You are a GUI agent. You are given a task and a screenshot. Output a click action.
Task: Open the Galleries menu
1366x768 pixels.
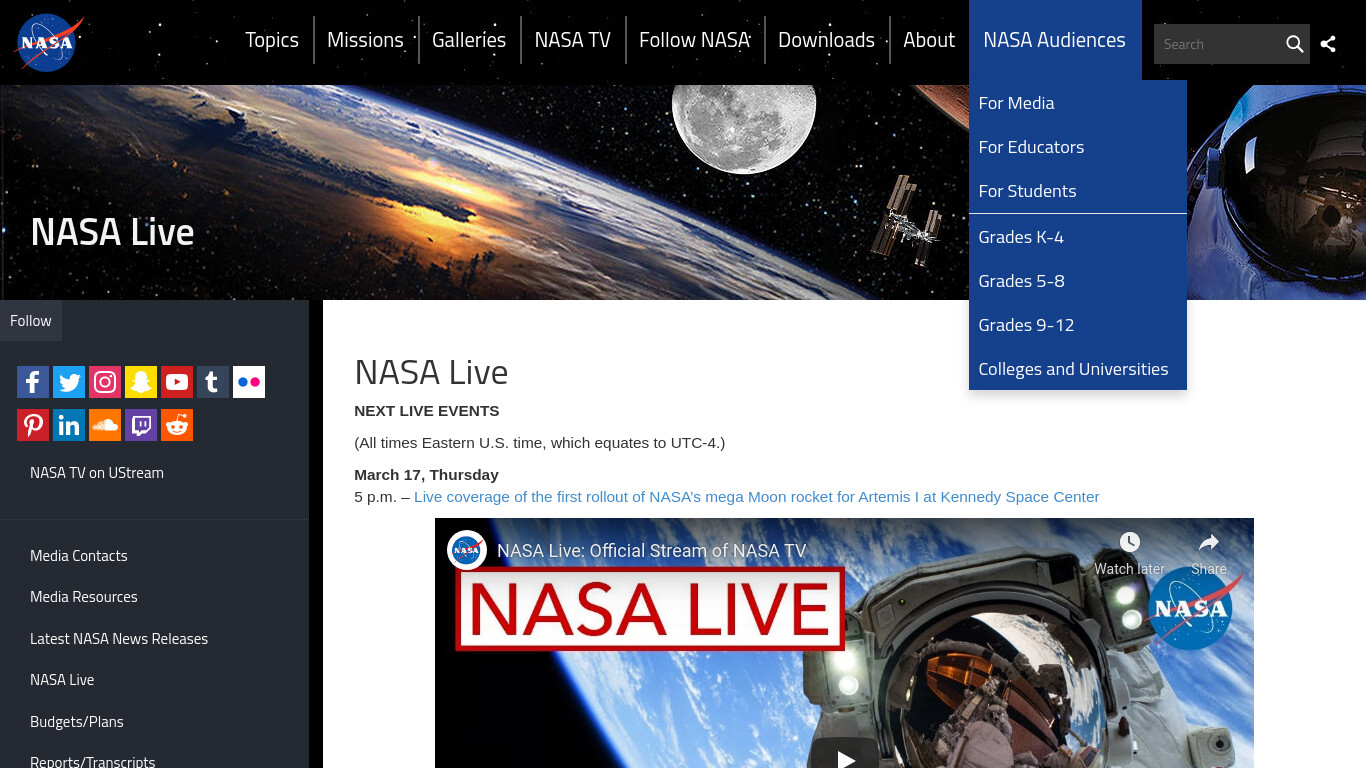(x=469, y=40)
